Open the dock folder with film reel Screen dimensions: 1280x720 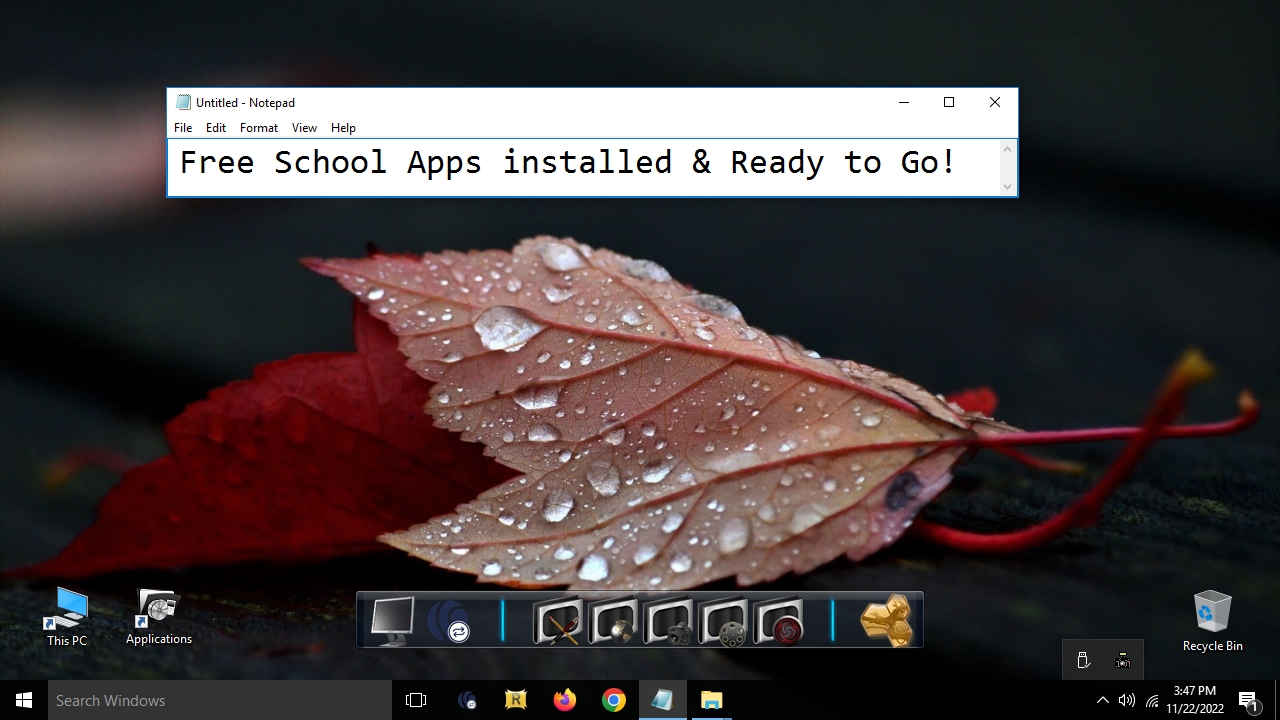(x=724, y=622)
